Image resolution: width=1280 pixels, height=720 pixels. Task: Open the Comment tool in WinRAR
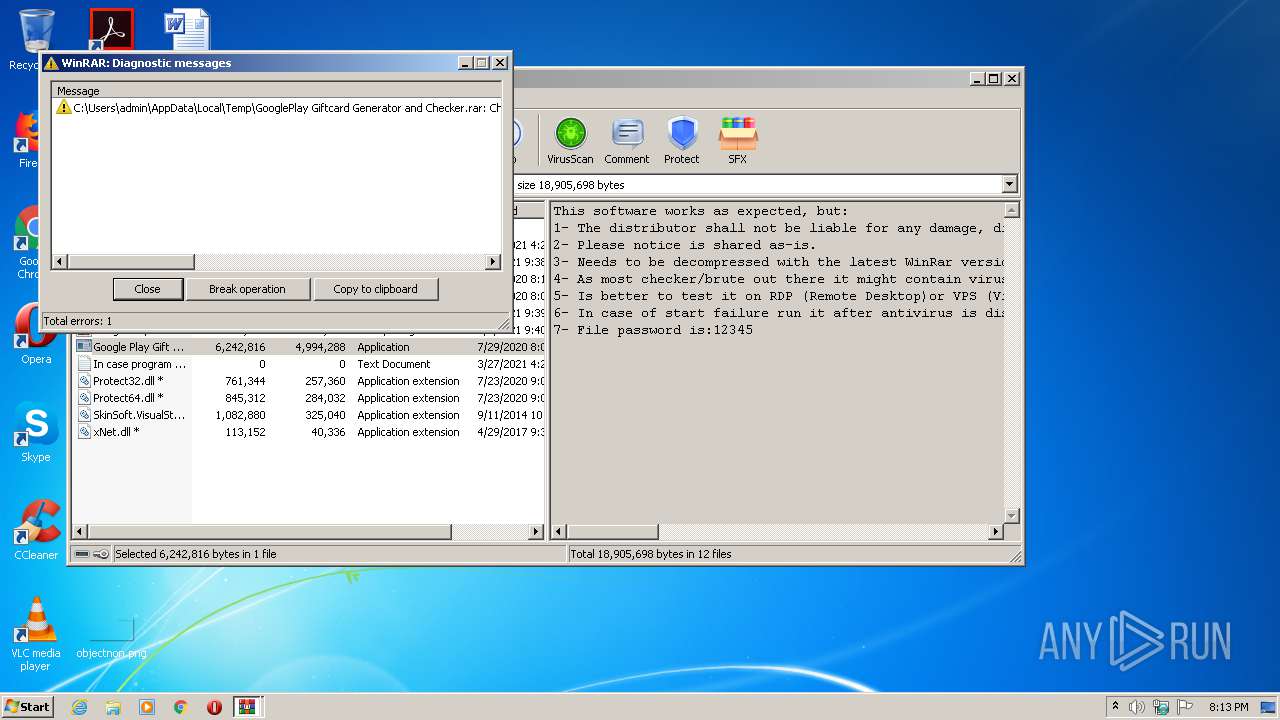(627, 140)
